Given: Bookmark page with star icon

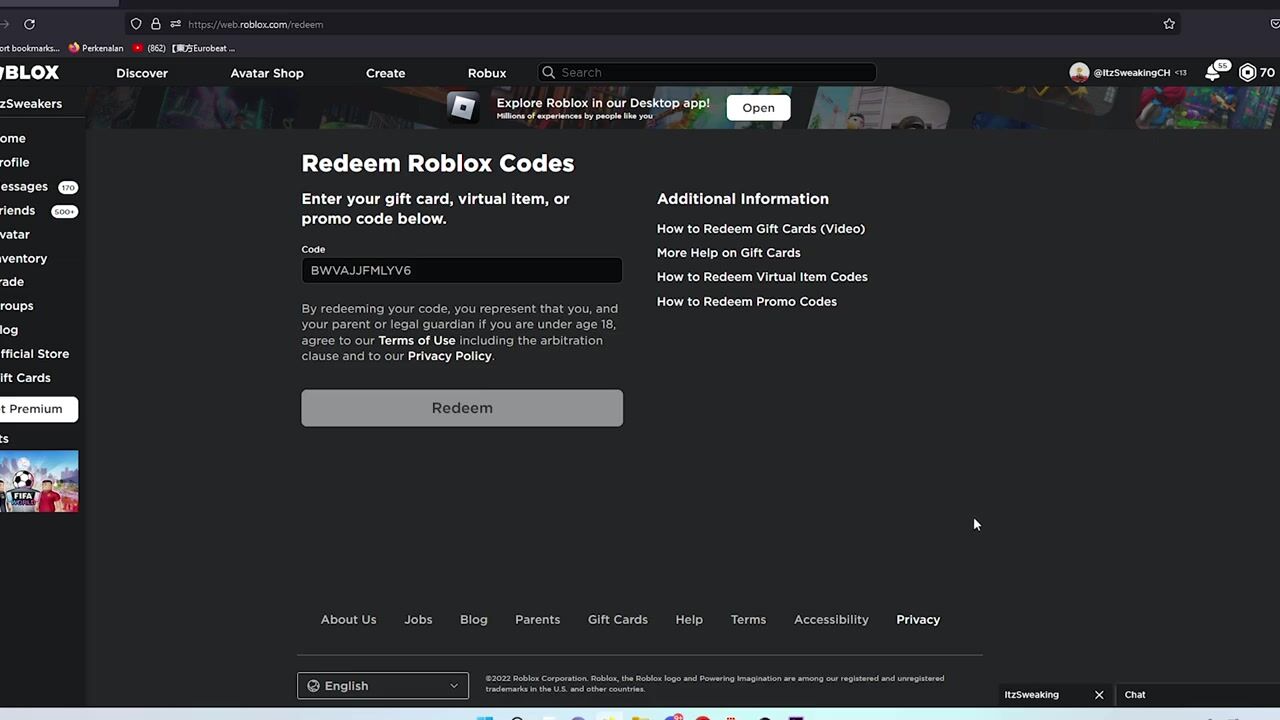Looking at the screenshot, I should point(1169,24).
